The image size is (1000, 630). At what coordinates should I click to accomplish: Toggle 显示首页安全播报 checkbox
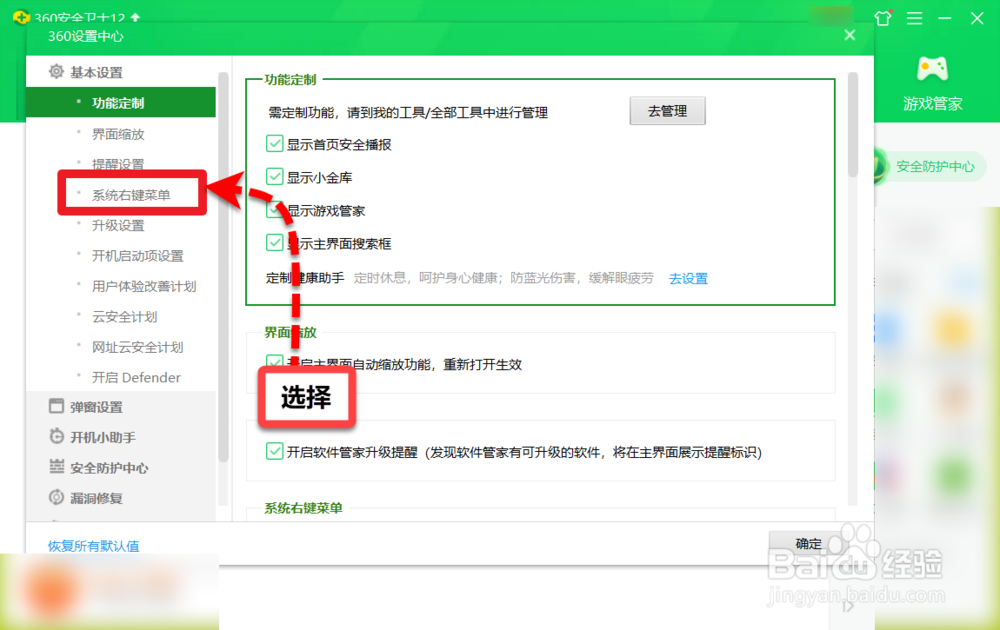pos(274,143)
